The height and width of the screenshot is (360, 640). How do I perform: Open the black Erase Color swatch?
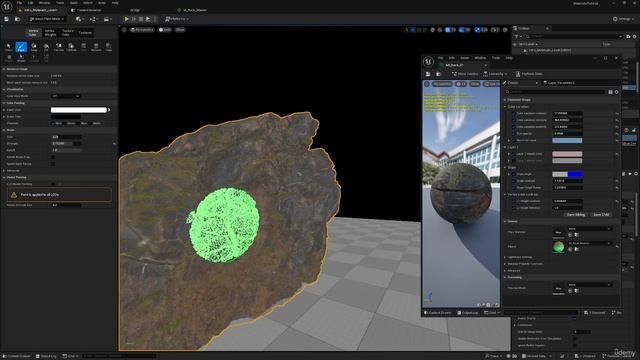click(66, 117)
